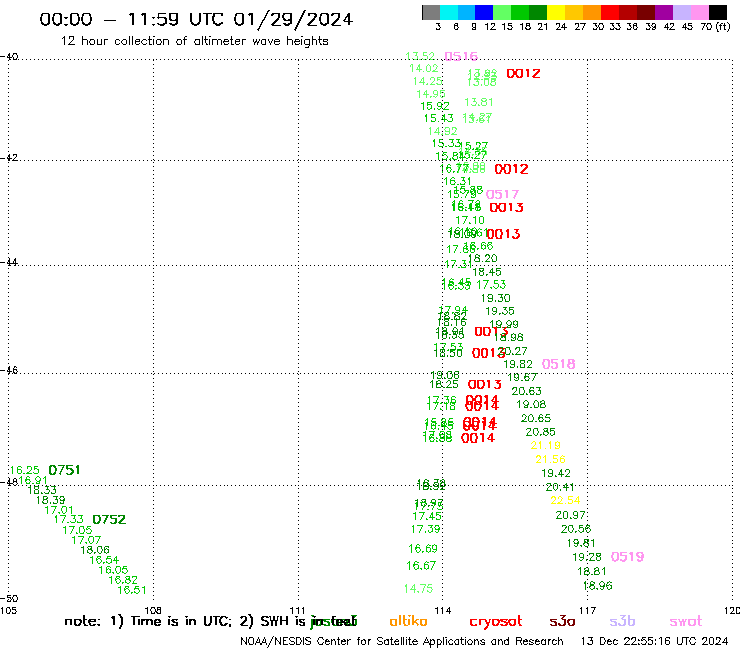Select the lavender 45 ft legend swatch
This screenshot has width=740, height=650.
pos(681,13)
